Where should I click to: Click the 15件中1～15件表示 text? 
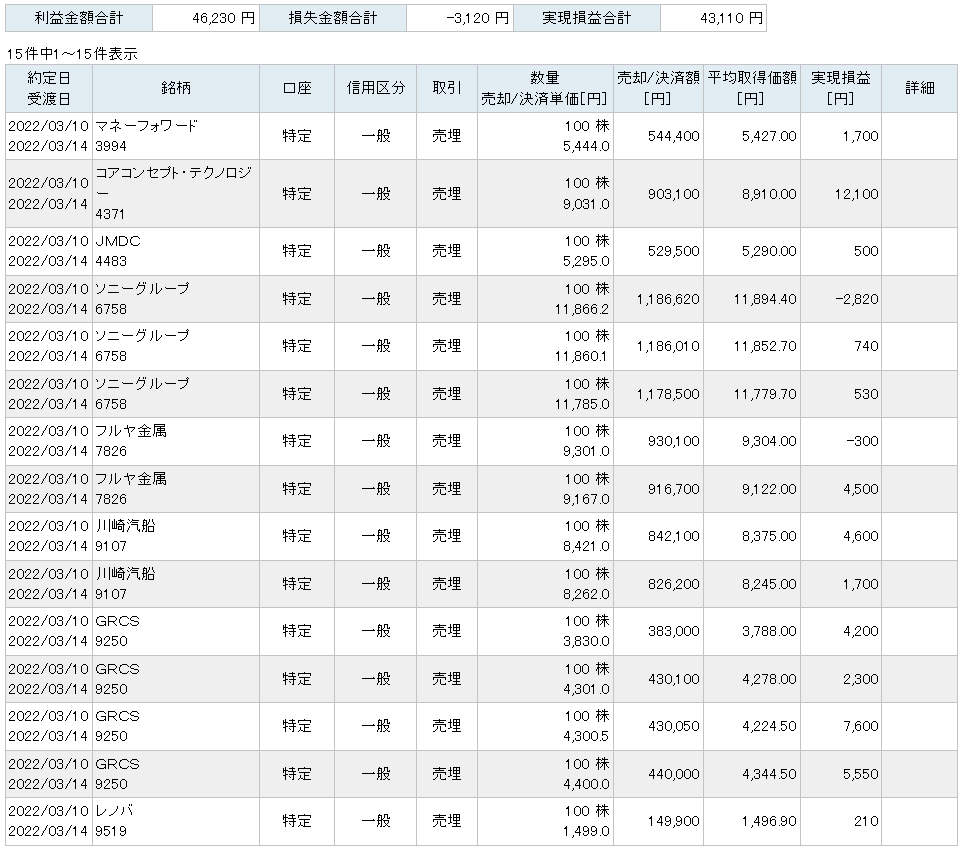tap(72, 54)
